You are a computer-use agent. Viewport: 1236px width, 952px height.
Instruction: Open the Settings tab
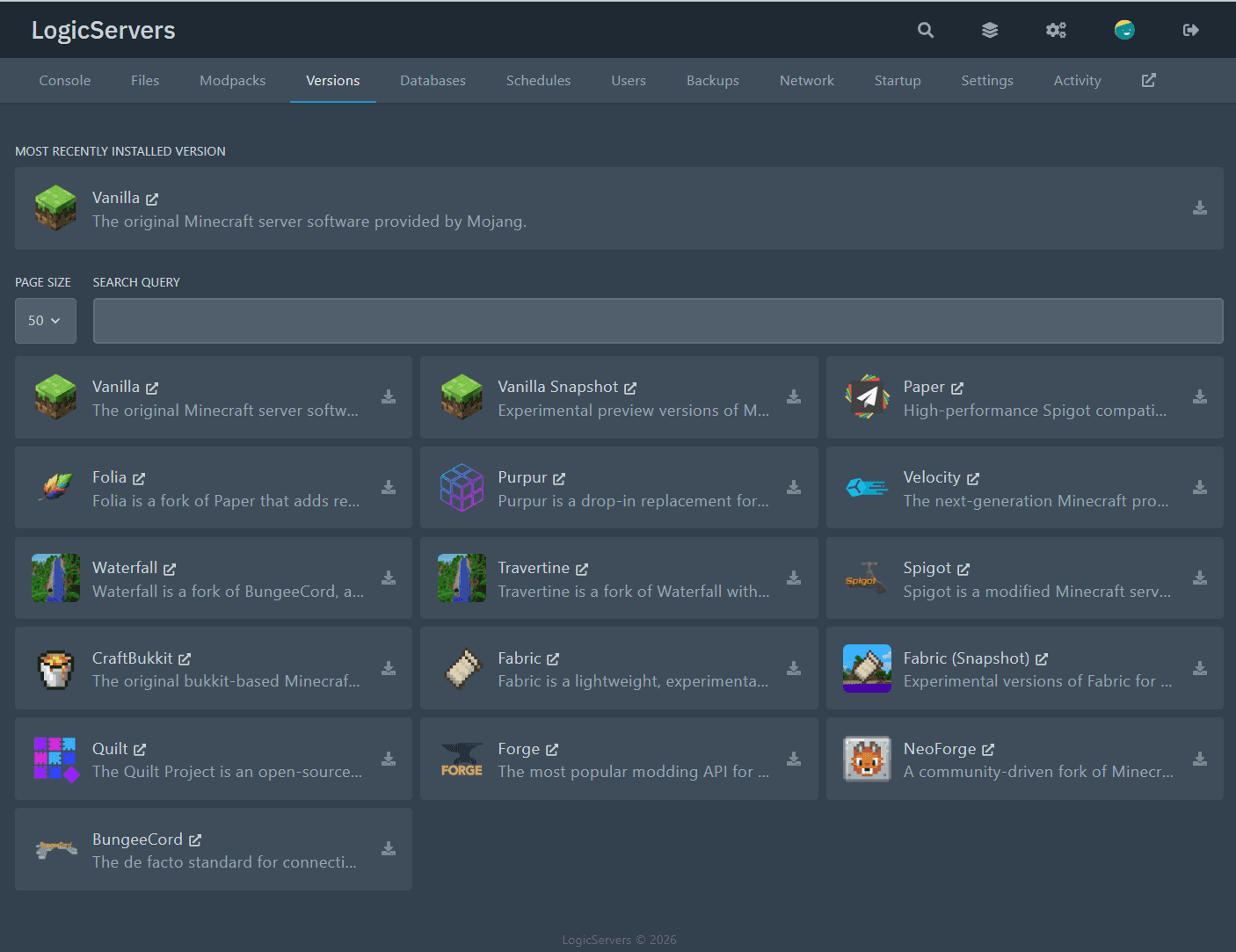click(x=987, y=81)
